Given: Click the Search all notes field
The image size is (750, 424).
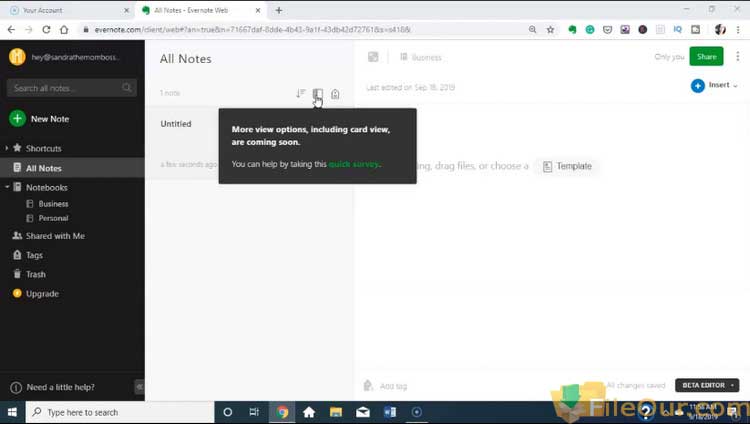Looking at the screenshot, I should point(72,88).
